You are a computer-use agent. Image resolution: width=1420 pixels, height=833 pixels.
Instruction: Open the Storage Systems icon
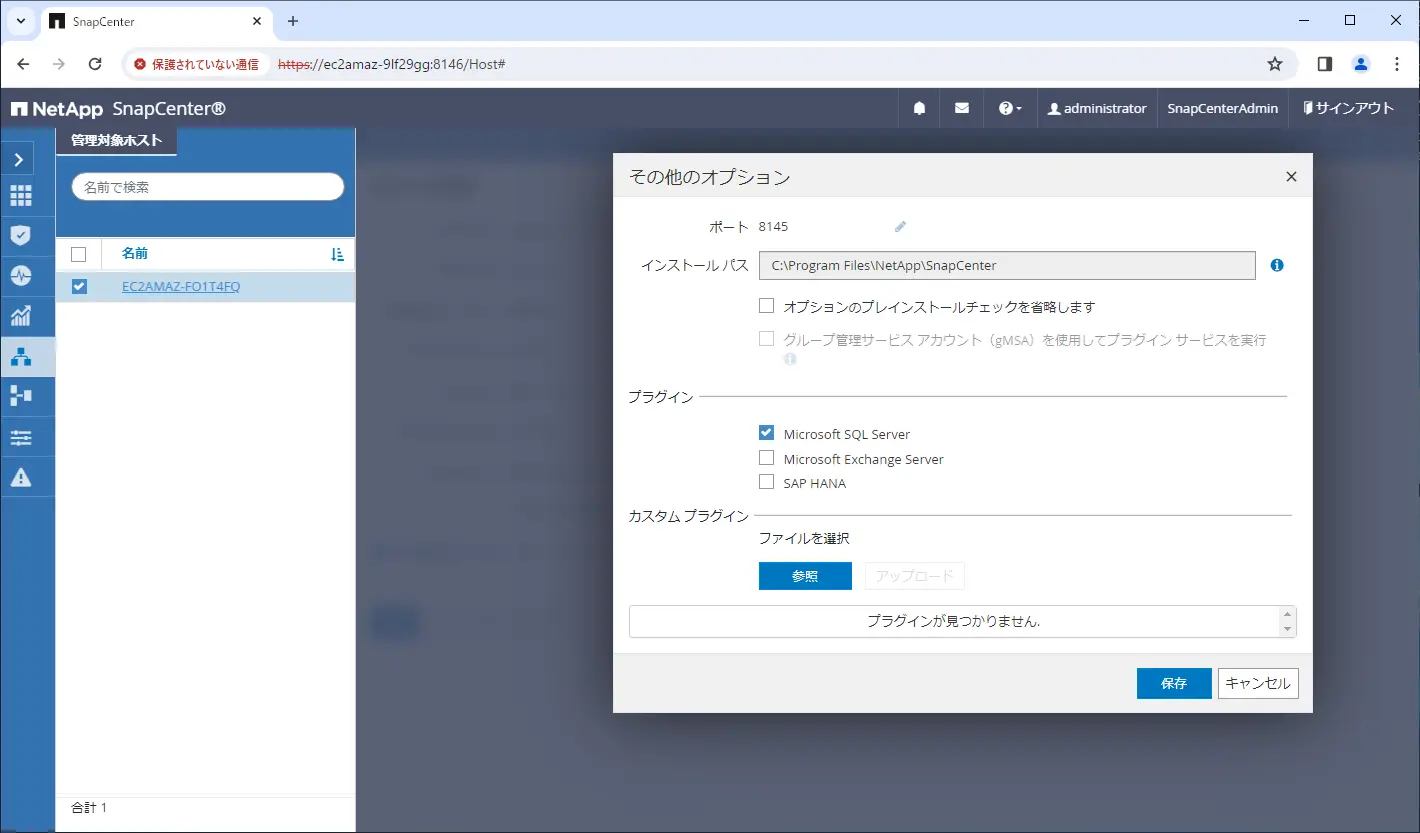[x=20, y=396]
